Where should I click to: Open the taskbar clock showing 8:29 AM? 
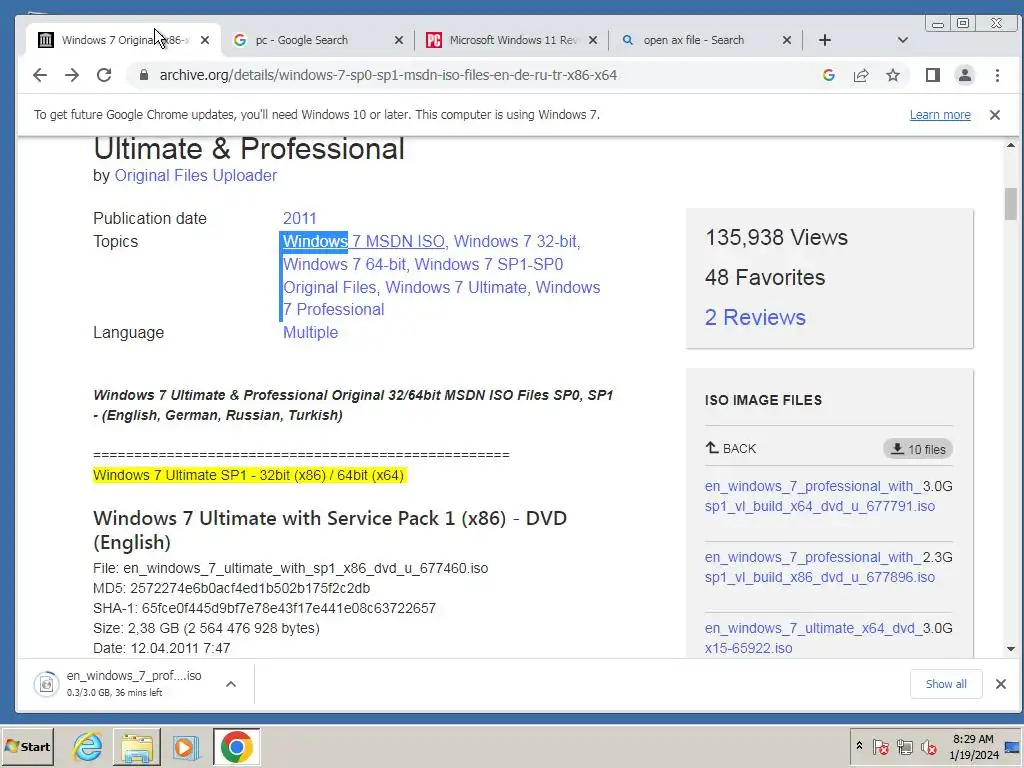(x=974, y=746)
